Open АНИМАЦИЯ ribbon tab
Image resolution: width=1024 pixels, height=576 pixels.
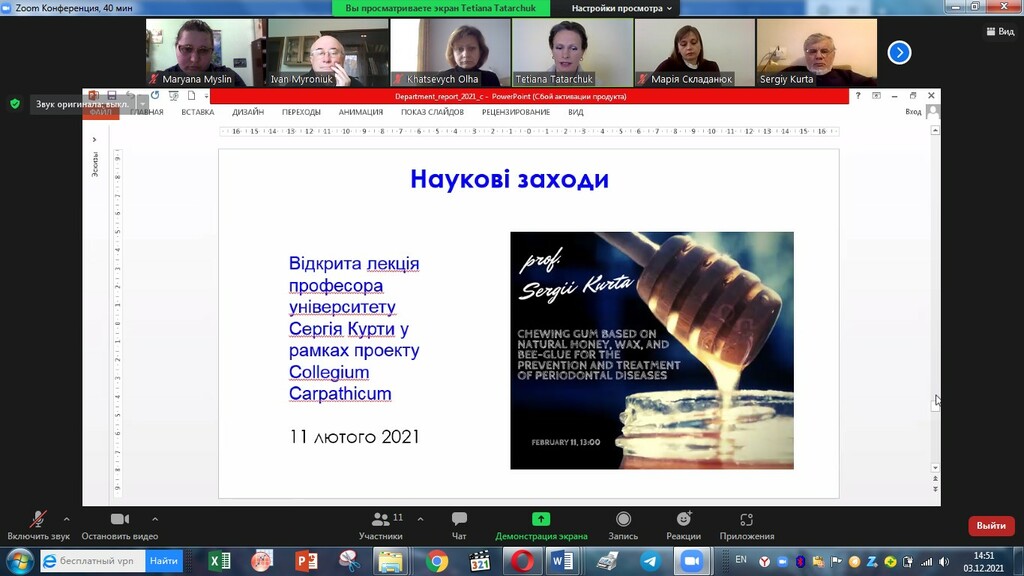[x=360, y=112]
